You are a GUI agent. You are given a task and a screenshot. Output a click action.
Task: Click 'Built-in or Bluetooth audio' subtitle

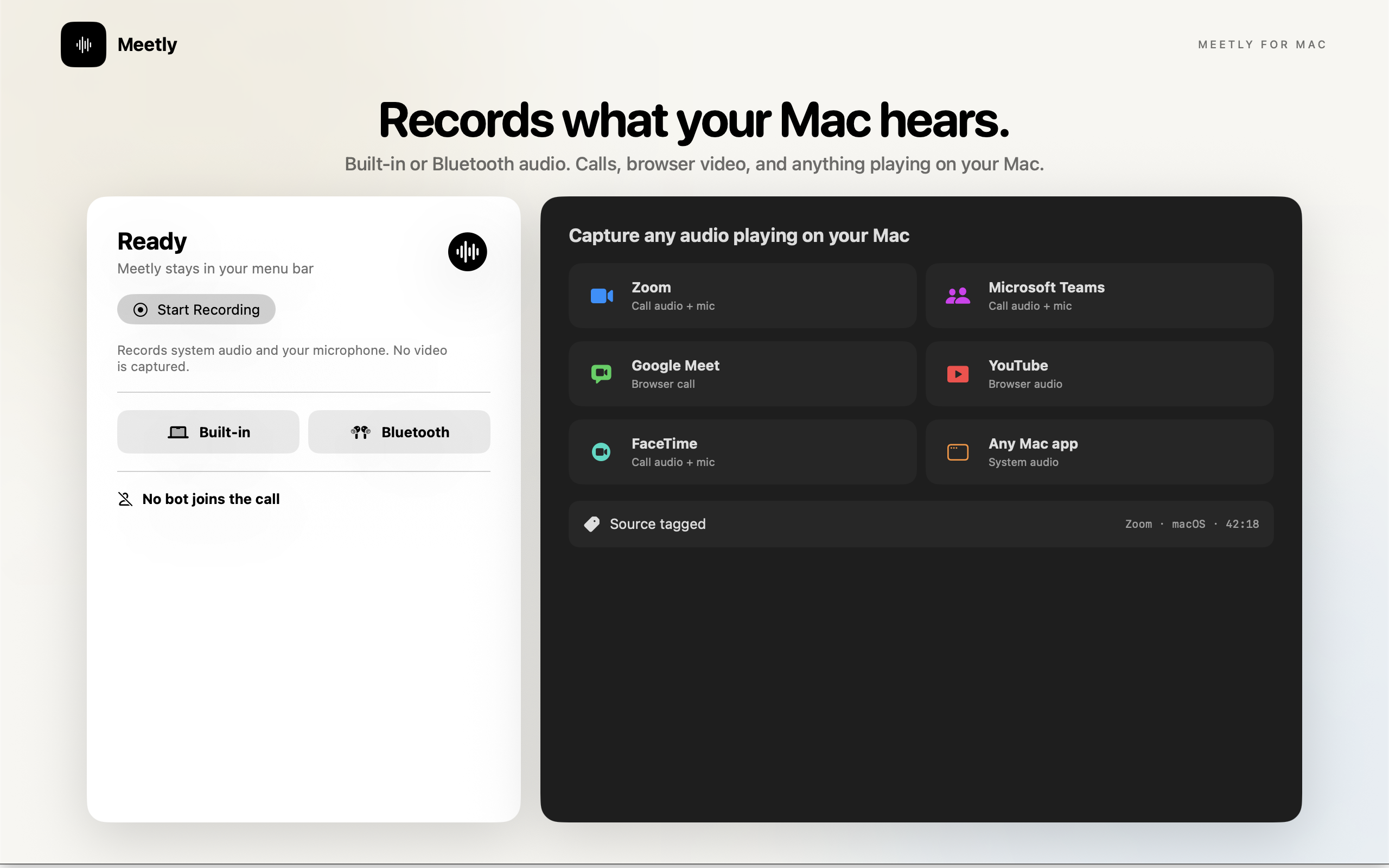694,164
